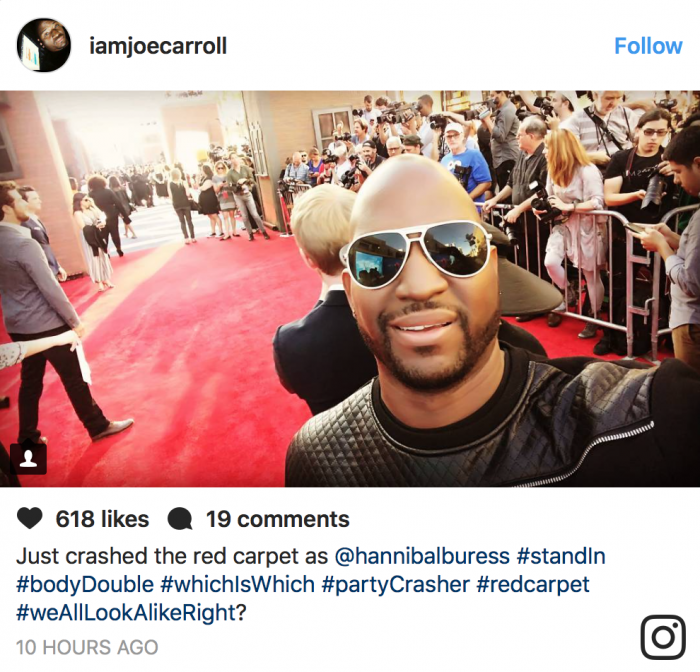The height and width of the screenshot is (672, 700).
Task: Open iamjoecarroll profile avatar
Action: pyautogui.click(x=43, y=45)
